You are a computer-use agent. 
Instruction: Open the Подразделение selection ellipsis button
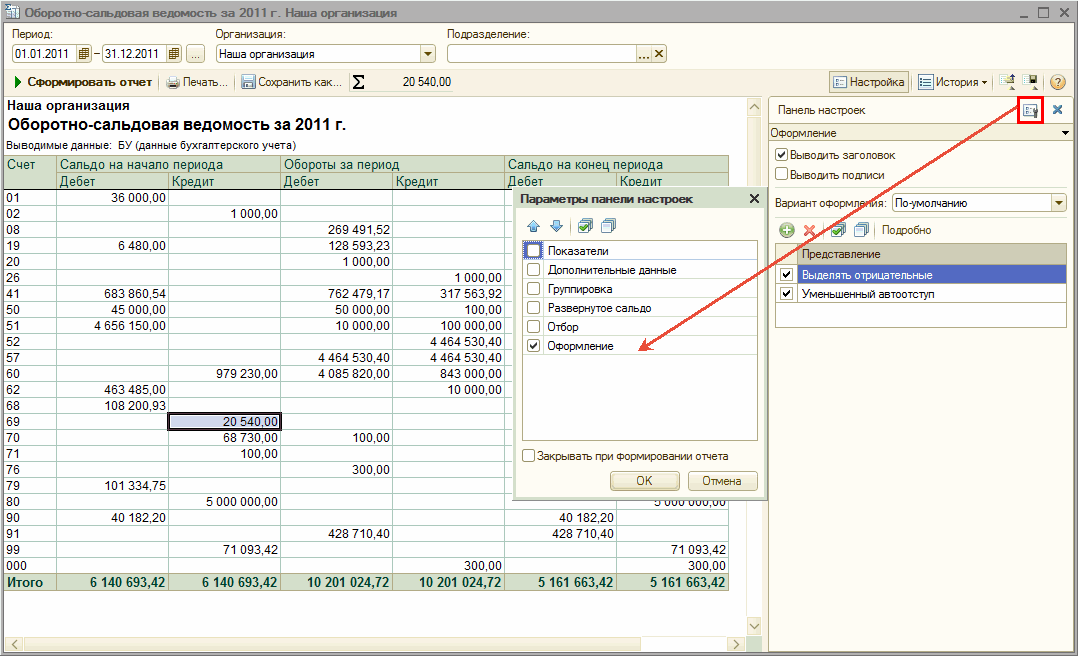(644, 54)
